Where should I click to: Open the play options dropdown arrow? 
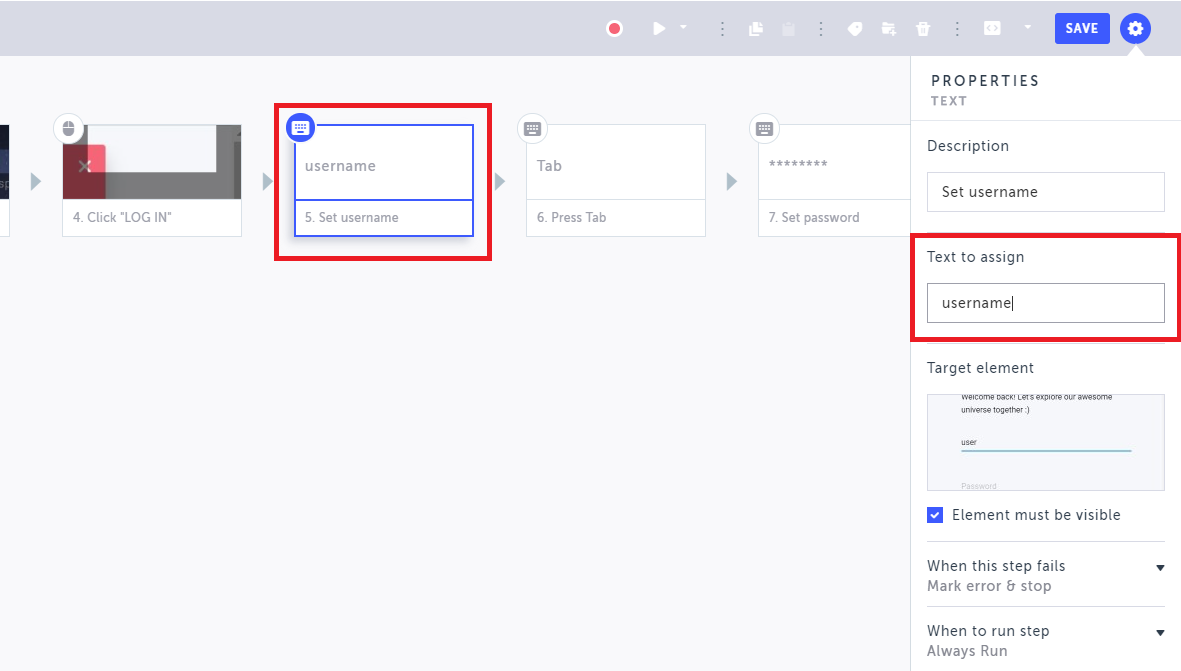click(x=683, y=27)
